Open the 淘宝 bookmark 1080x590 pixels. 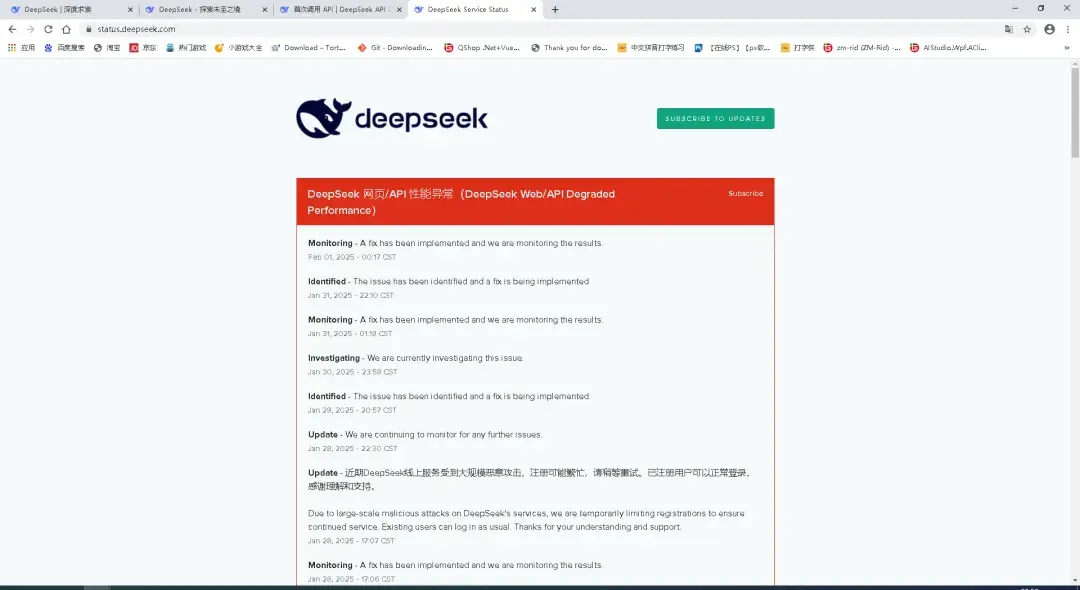click(108, 47)
